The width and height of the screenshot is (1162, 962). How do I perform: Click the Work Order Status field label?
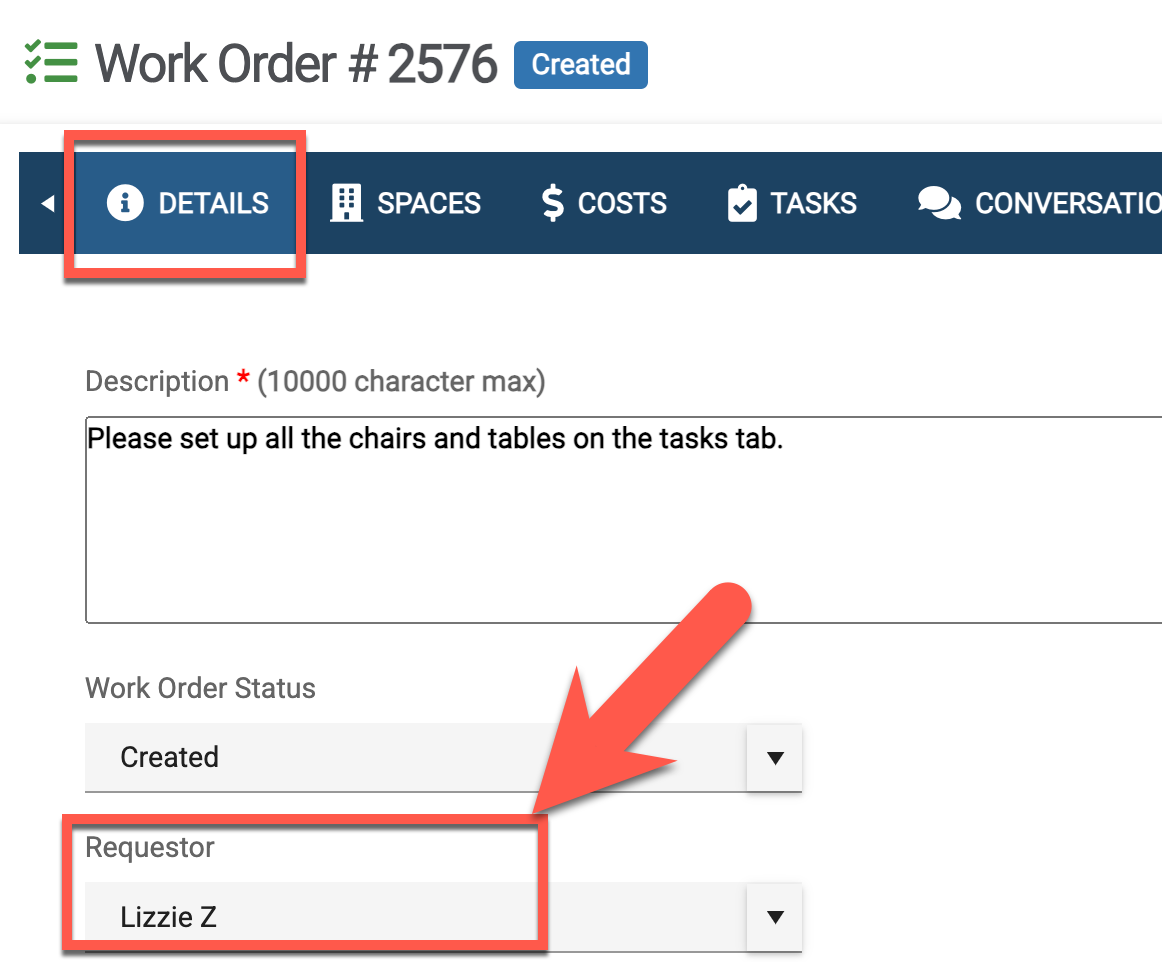pos(200,688)
